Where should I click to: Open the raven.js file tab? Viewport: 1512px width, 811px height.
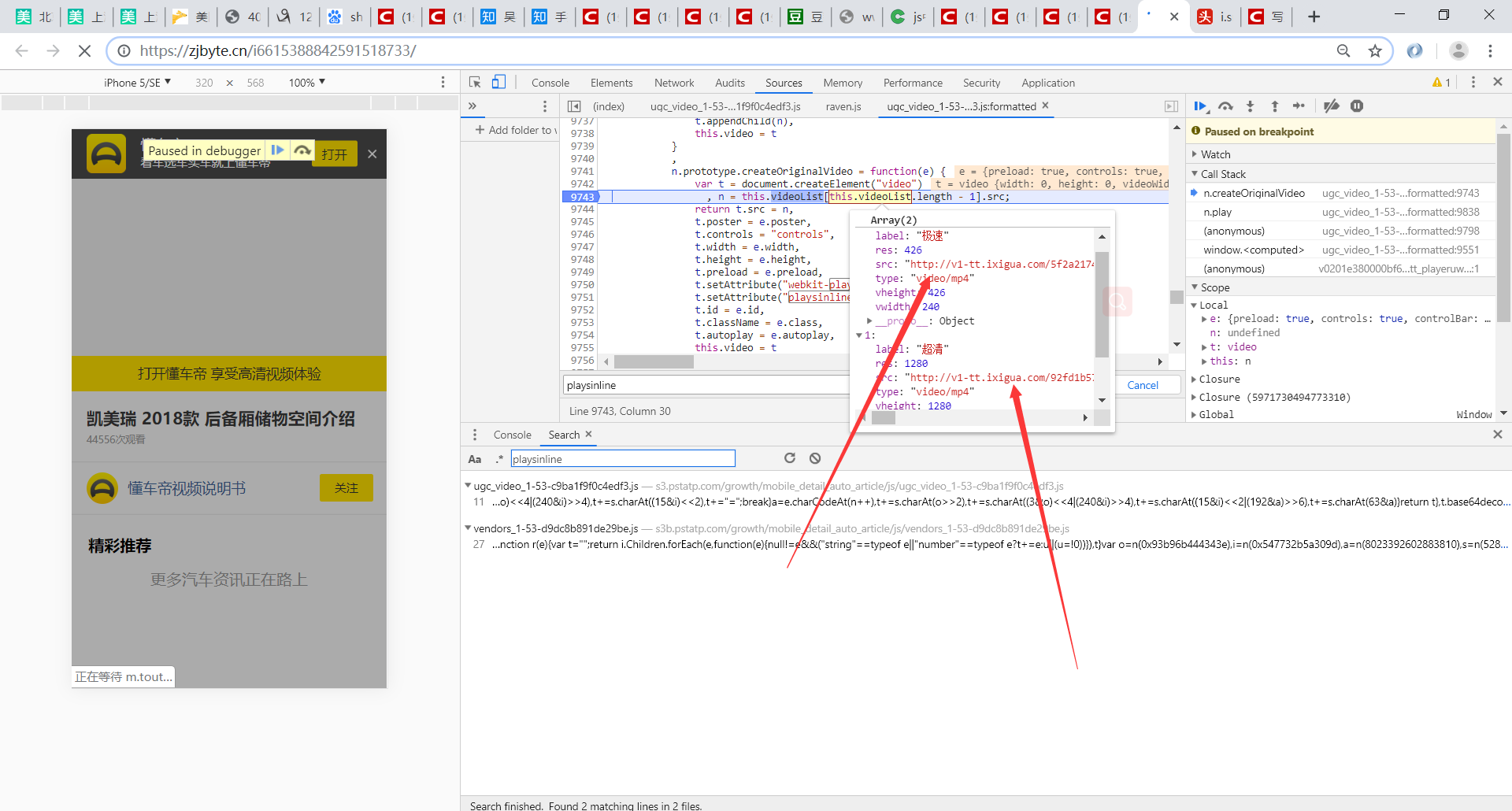tap(843, 106)
